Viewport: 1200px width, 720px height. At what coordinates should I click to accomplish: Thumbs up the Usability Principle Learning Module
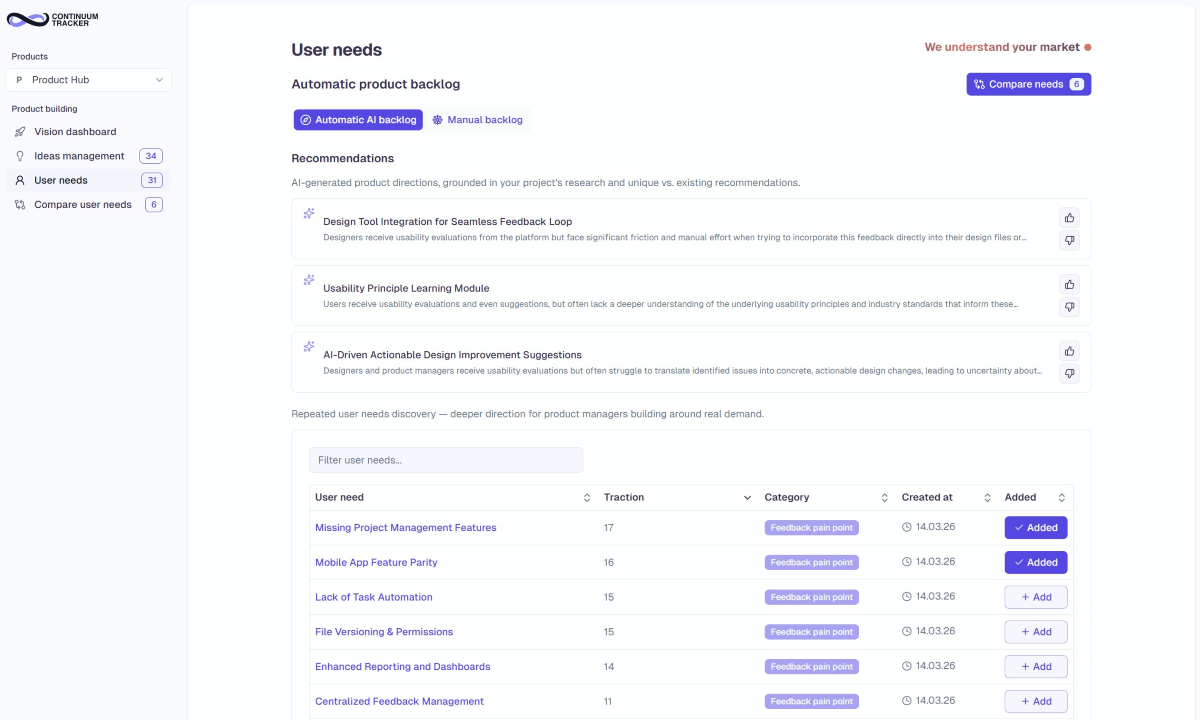1069,285
